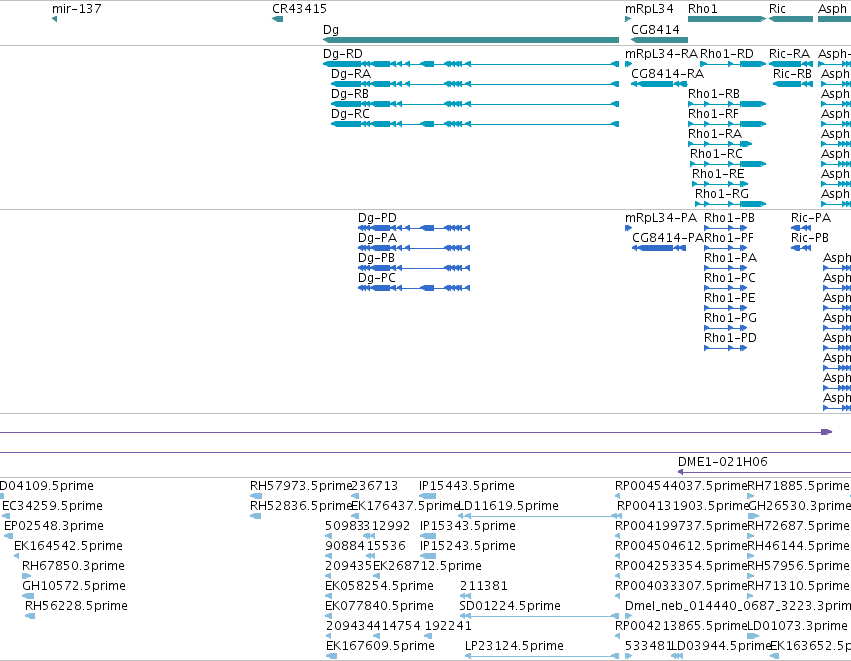Screen dimensions: 851x661
Task: Click the RH57973.5prime EST label
Action: pos(301,486)
